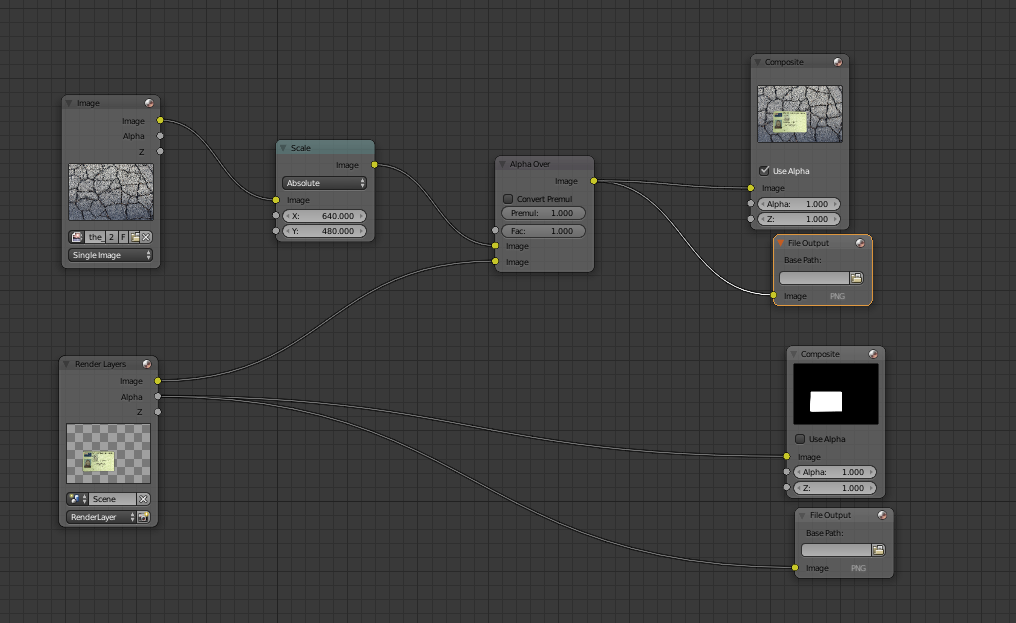The image size is (1016, 623).
Task: Render active scene via camera icon
Action: pyautogui.click(x=143, y=517)
